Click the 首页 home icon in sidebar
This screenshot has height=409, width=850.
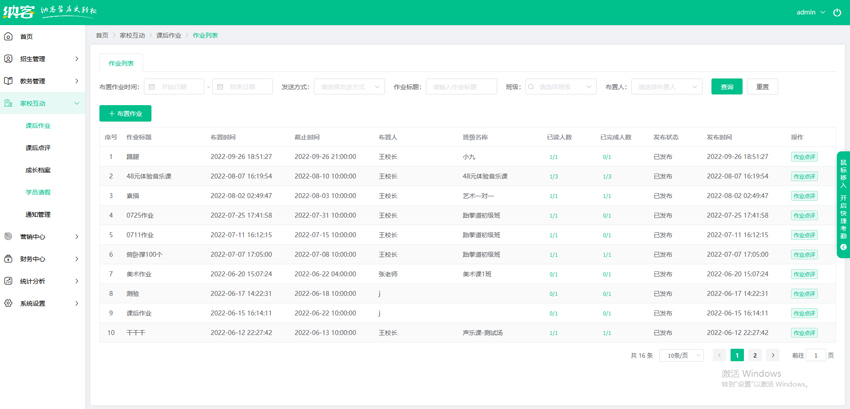pyautogui.click(x=8, y=37)
